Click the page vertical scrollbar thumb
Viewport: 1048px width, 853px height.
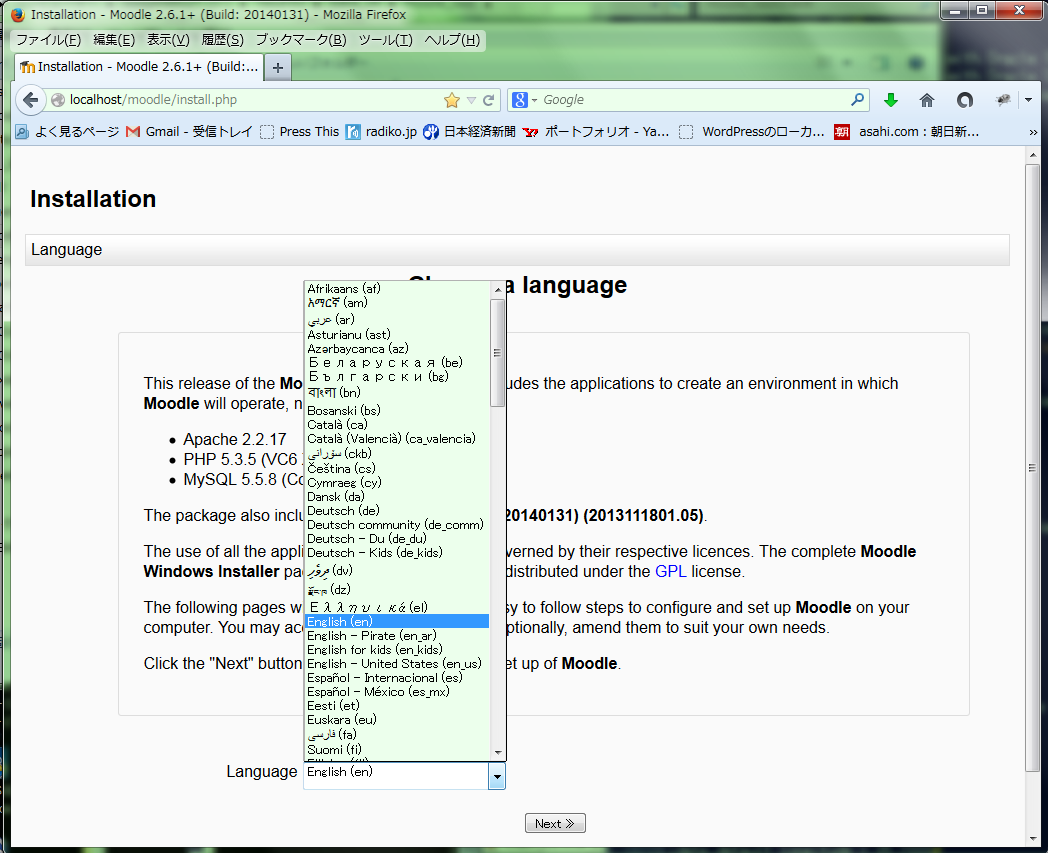click(1033, 468)
